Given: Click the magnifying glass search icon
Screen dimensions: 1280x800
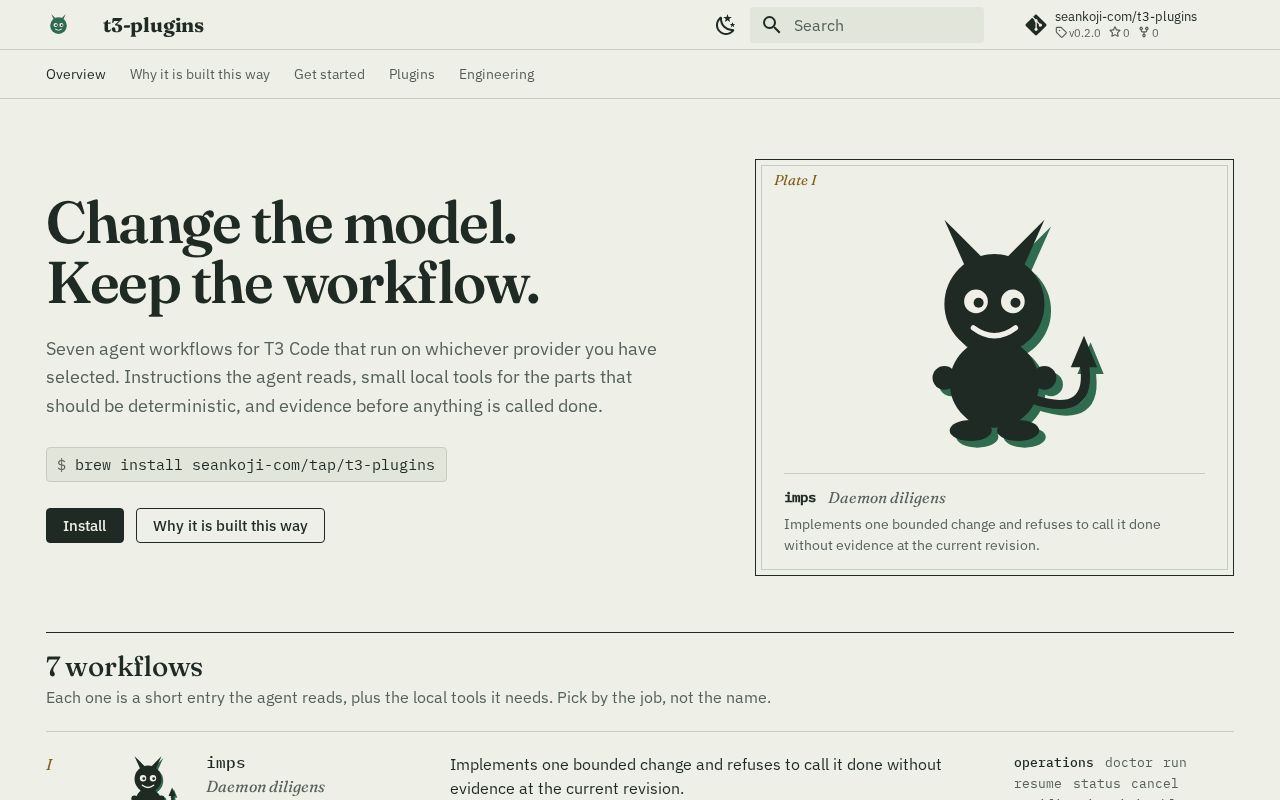Looking at the screenshot, I should pyautogui.click(x=771, y=25).
